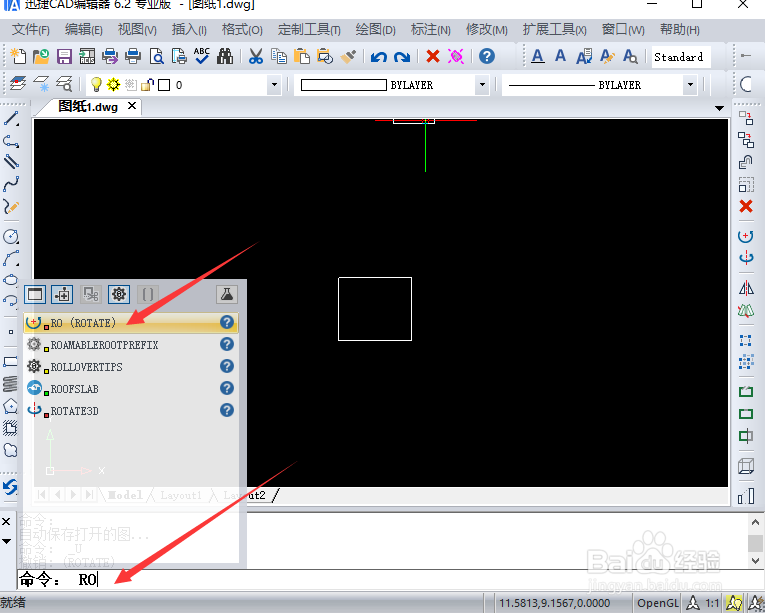The image size is (765, 613).
Task: Open the 修改(M) menu
Action: tap(486, 30)
